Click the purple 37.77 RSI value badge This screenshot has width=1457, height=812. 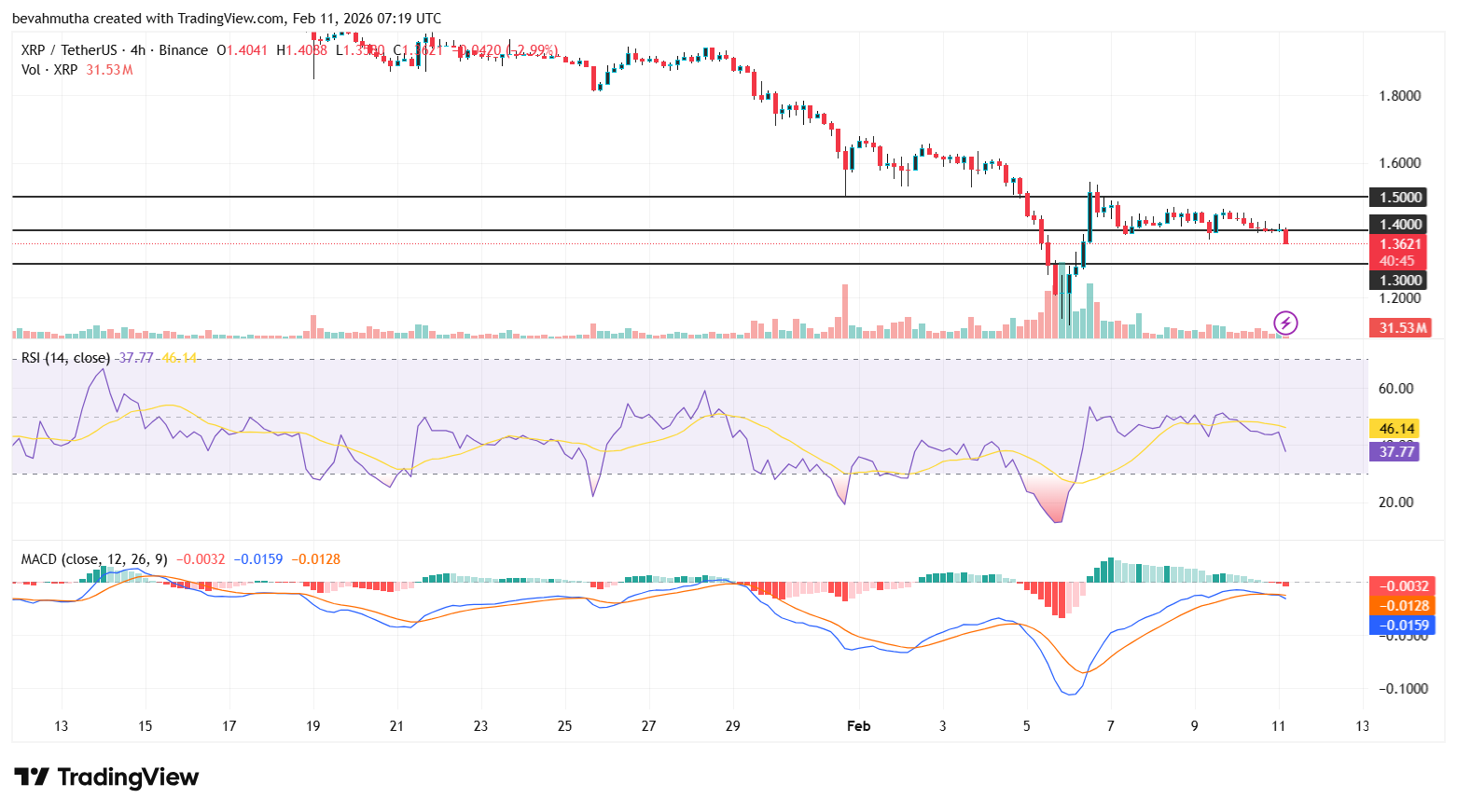click(x=1395, y=451)
